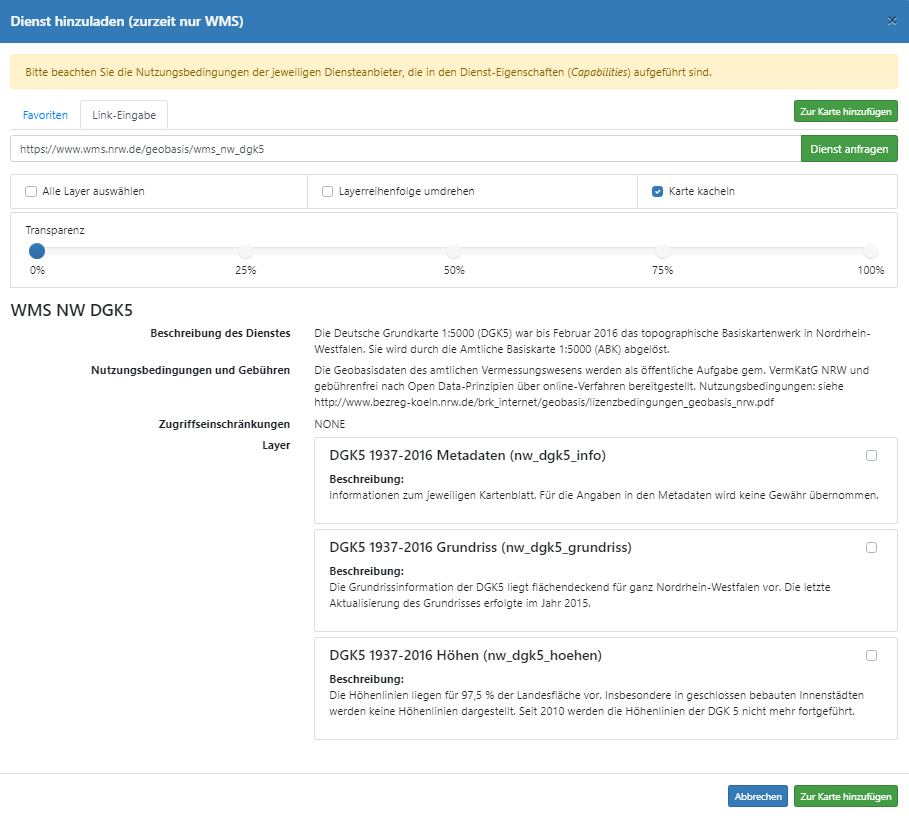The image size is (909, 816).
Task: Click the dialog title Dienst hinzuladen
Action: click(127, 21)
